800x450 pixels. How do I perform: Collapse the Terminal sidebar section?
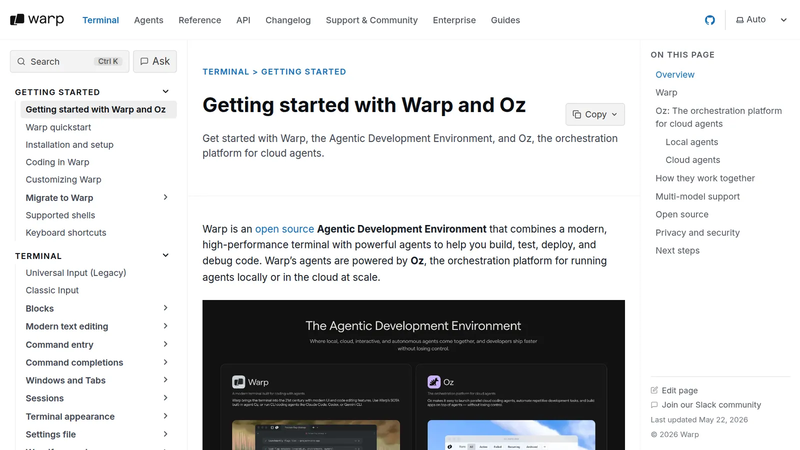point(165,255)
